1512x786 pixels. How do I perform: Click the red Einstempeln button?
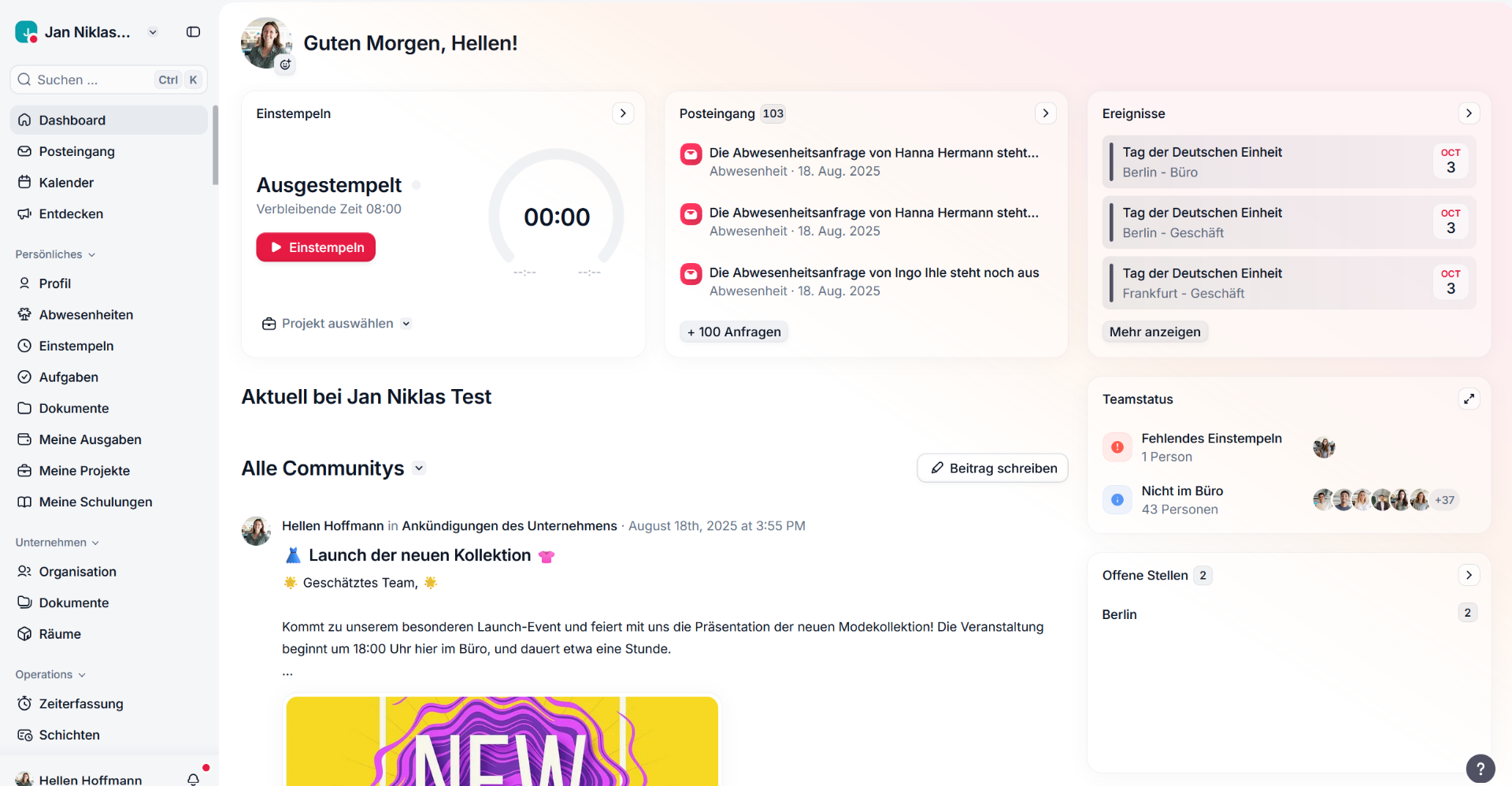(x=316, y=247)
